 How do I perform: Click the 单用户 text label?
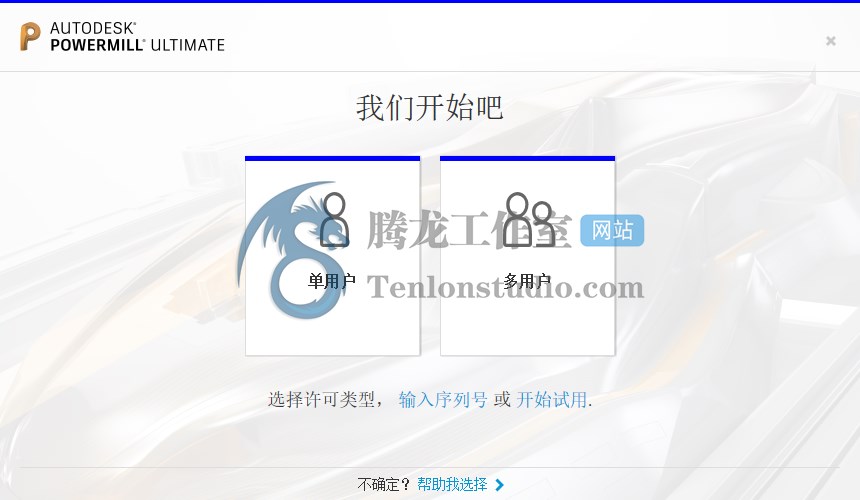tap(331, 281)
